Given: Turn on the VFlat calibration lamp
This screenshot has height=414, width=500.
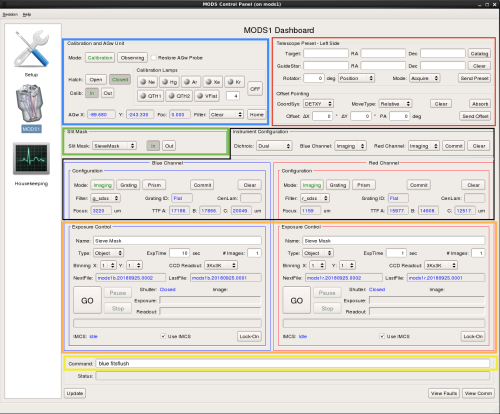Looking at the screenshot, I should pos(207,96).
